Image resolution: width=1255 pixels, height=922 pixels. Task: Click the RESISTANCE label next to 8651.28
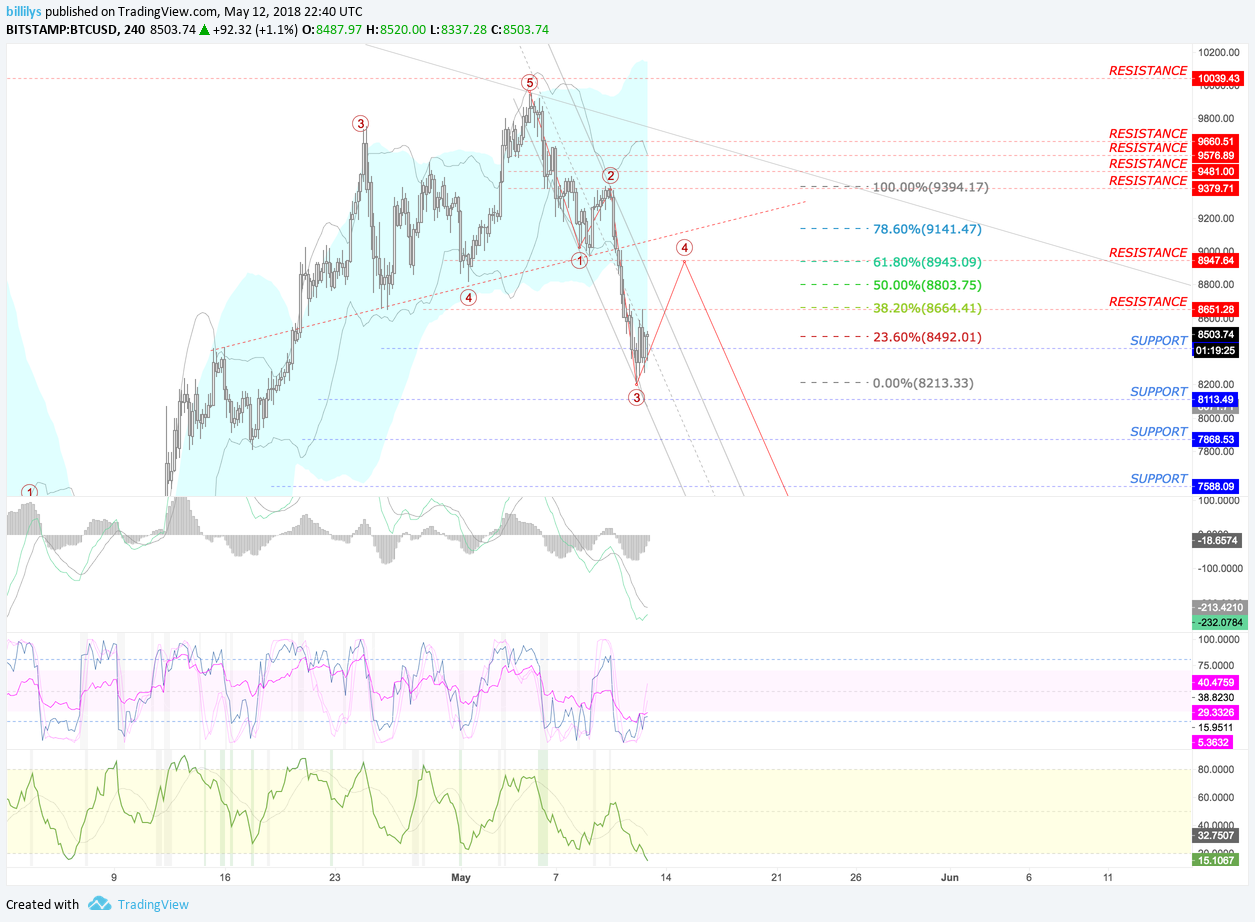pos(1148,302)
